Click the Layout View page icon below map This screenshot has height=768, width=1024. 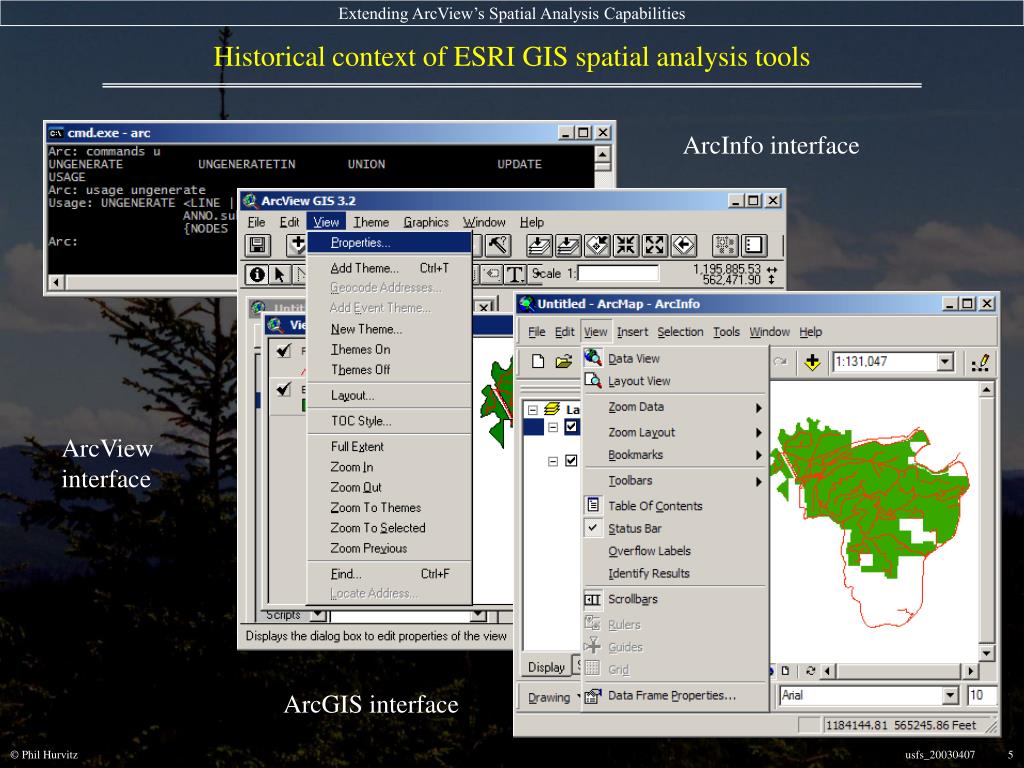click(786, 671)
